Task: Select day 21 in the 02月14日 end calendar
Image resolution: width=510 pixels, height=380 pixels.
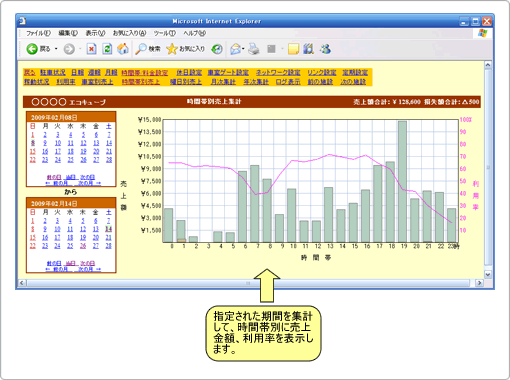Action: [109, 237]
